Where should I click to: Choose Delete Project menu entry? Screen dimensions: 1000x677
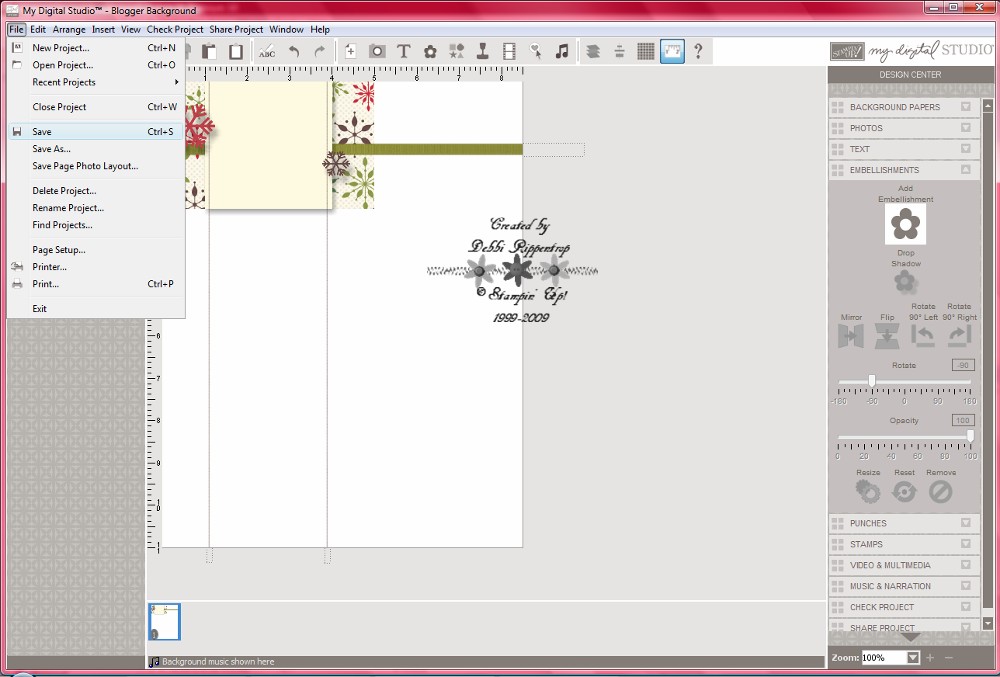(x=96, y=191)
